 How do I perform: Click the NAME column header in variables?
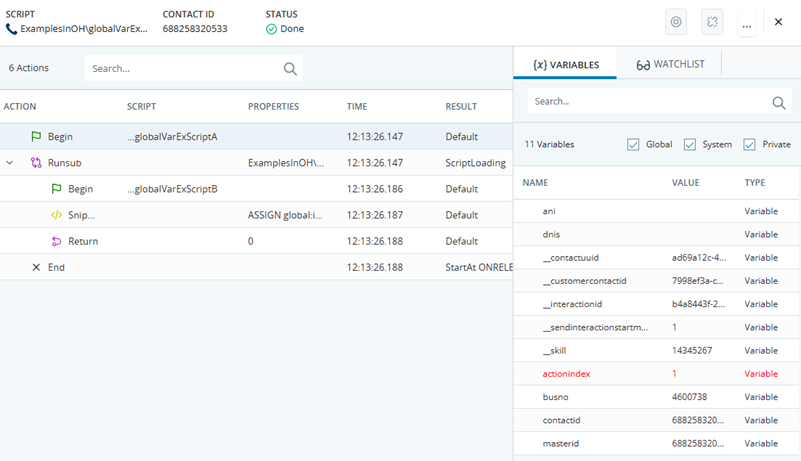pyautogui.click(x=535, y=183)
